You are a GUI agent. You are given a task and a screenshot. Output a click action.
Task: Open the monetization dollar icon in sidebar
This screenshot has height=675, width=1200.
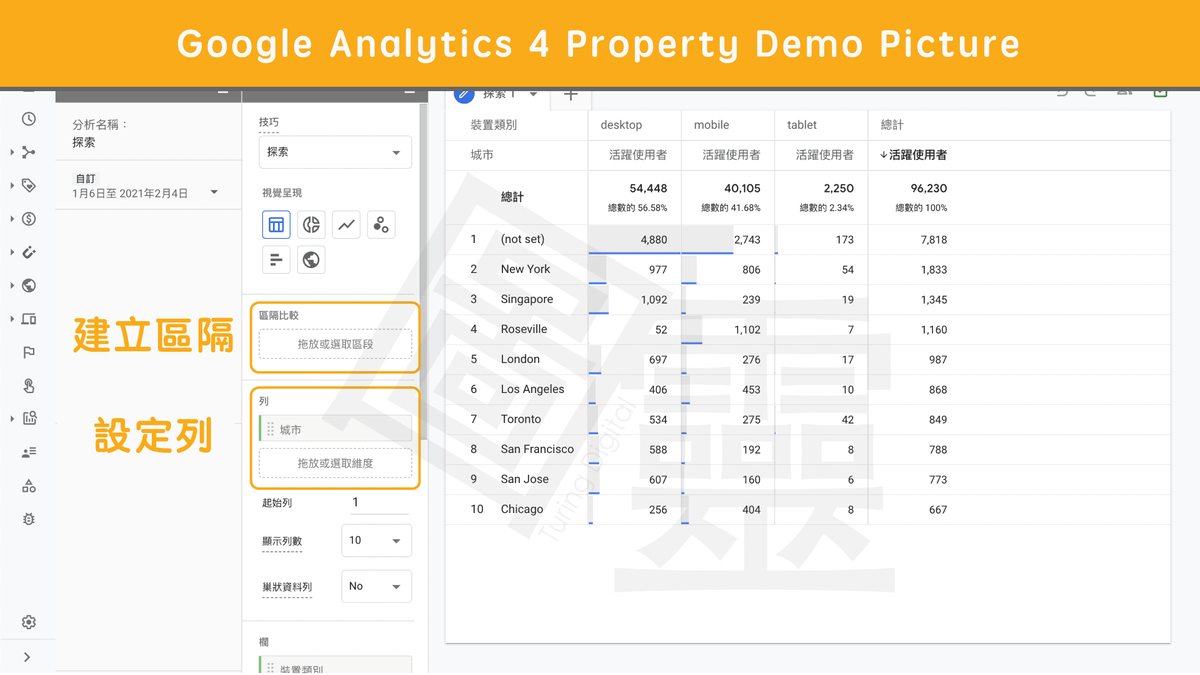pyautogui.click(x=29, y=219)
